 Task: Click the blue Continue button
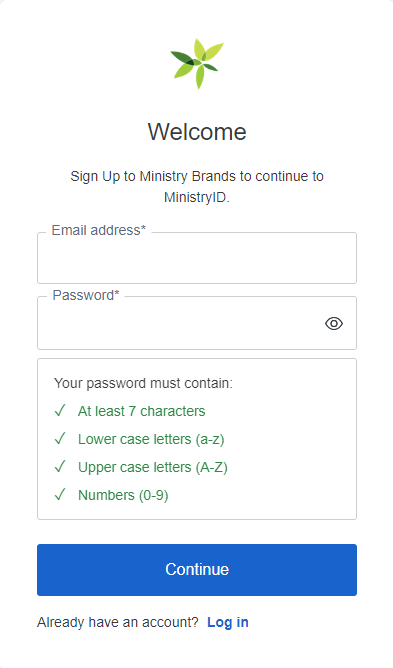tap(197, 570)
